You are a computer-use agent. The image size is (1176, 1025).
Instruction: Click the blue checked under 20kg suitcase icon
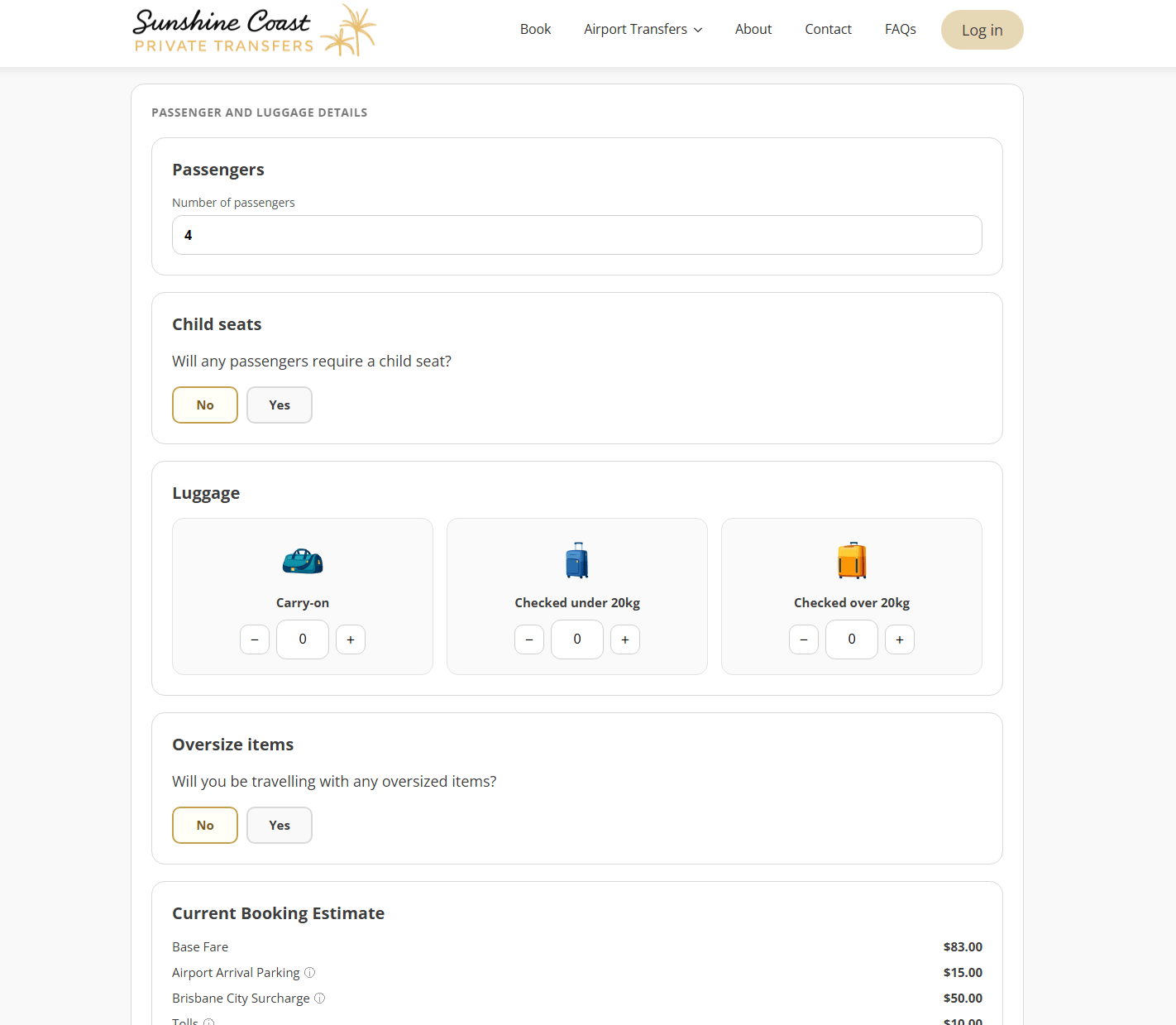[x=577, y=560]
